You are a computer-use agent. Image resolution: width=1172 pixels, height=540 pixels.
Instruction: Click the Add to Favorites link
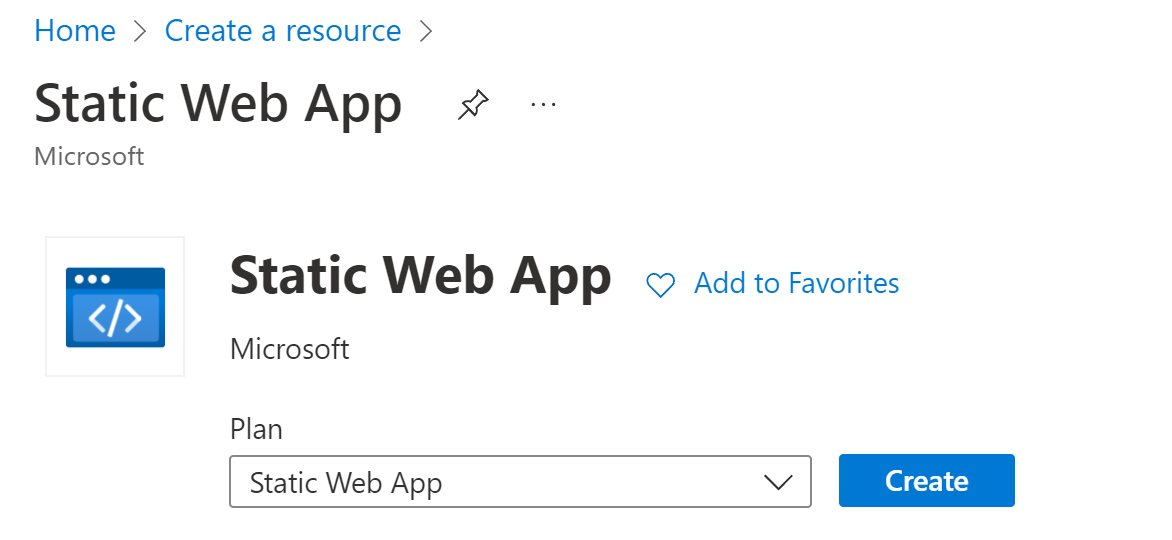click(796, 284)
